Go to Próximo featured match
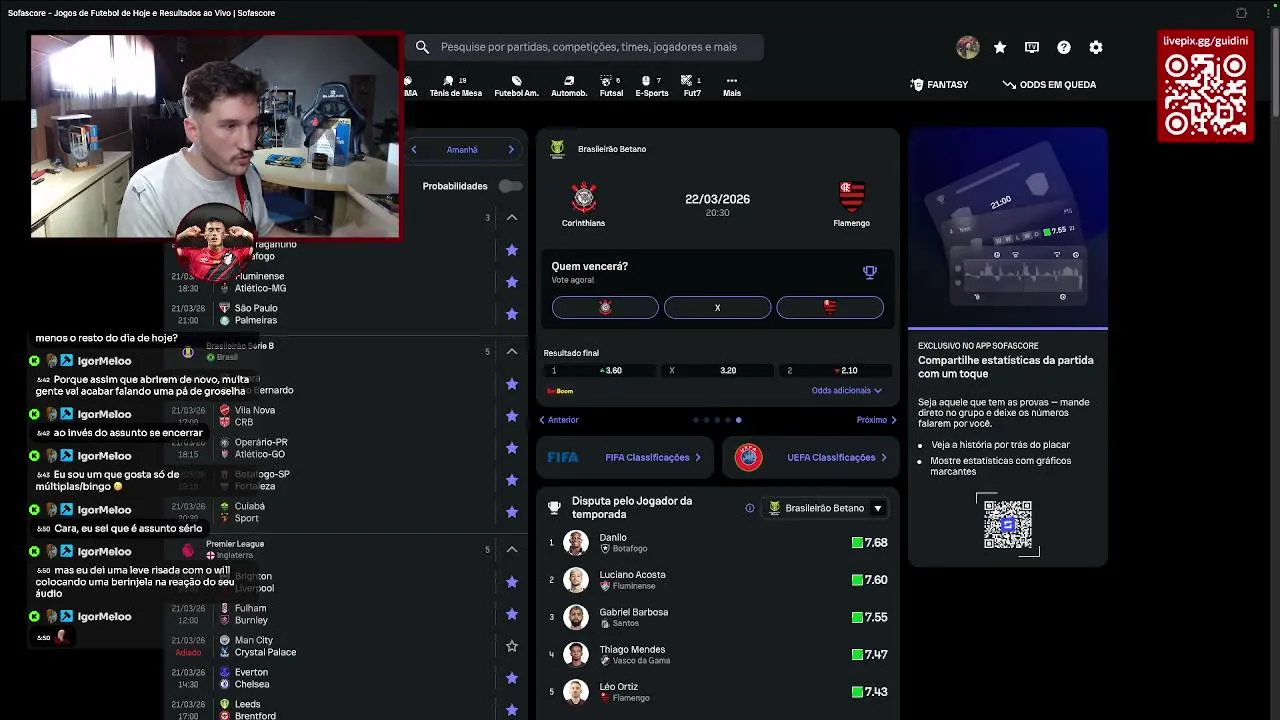 point(877,420)
